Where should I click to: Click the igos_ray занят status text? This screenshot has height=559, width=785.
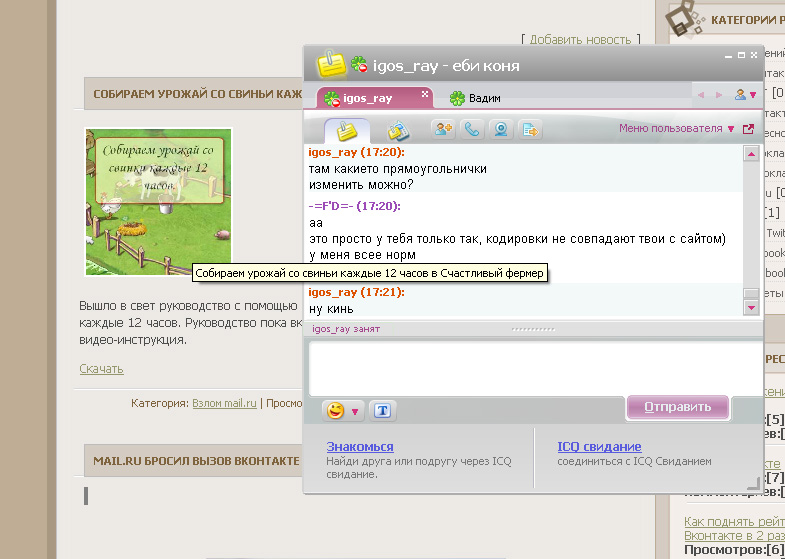[346, 329]
